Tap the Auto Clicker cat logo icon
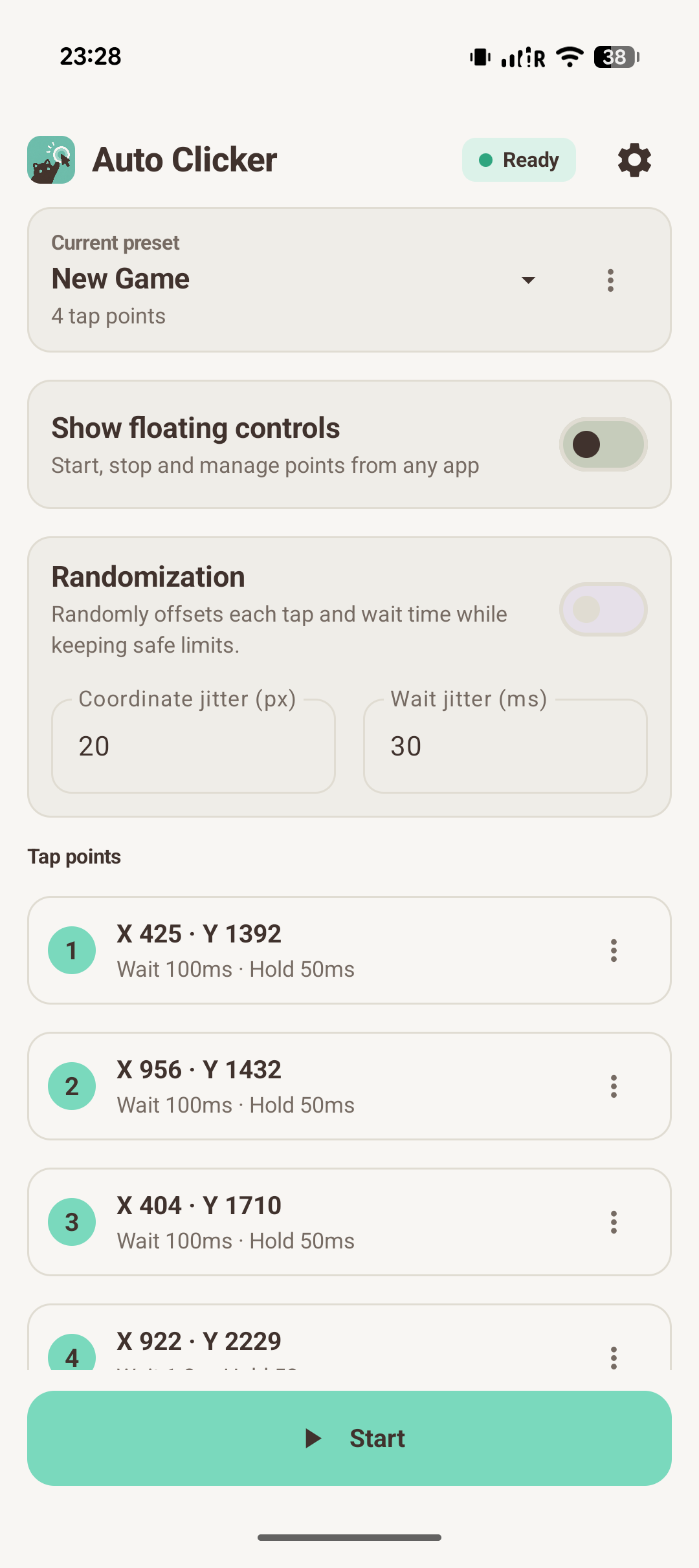This screenshot has width=699, height=1568. click(51, 160)
